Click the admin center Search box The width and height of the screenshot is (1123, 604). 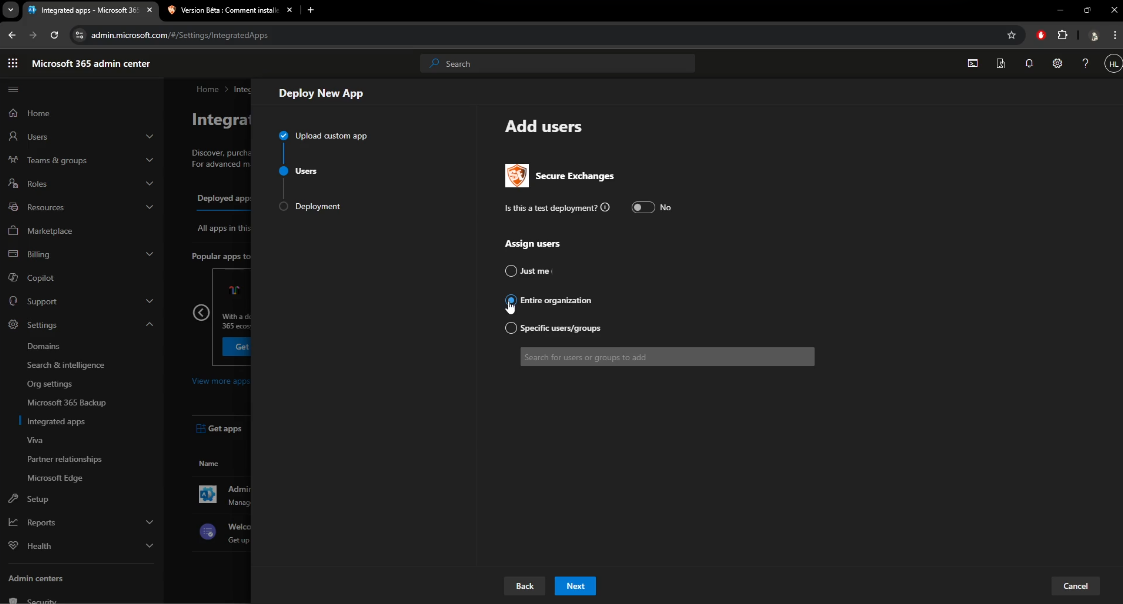pos(557,64)
